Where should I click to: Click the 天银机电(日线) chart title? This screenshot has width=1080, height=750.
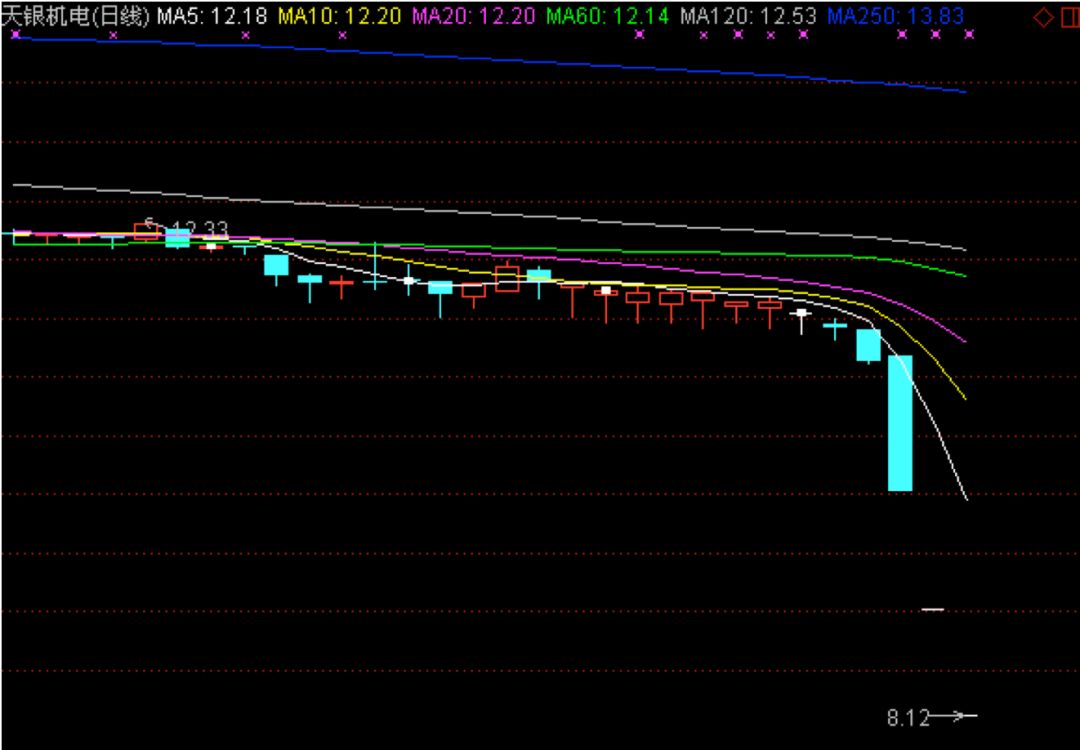(x=76, y=16)
